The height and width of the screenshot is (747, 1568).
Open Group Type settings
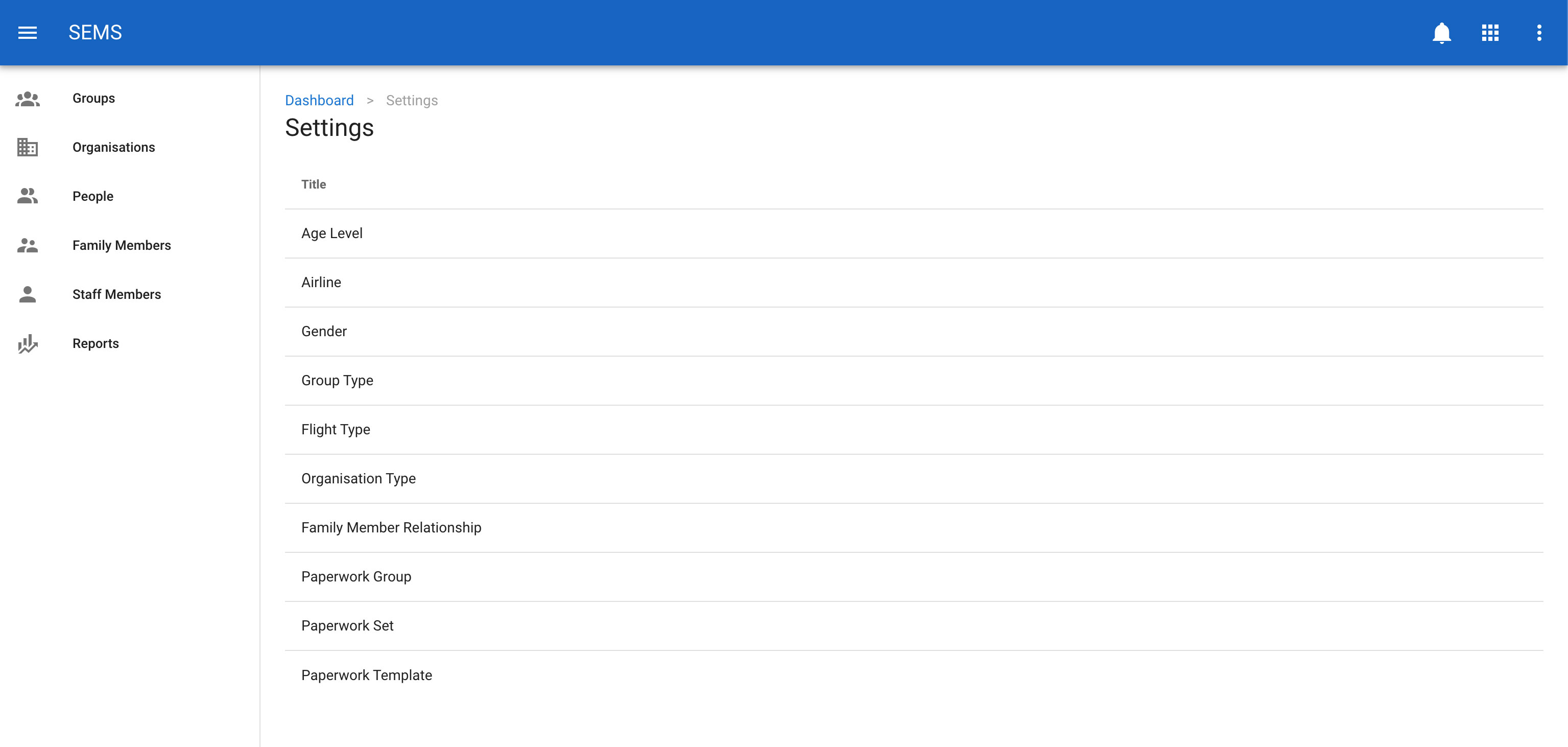(337, 381)
